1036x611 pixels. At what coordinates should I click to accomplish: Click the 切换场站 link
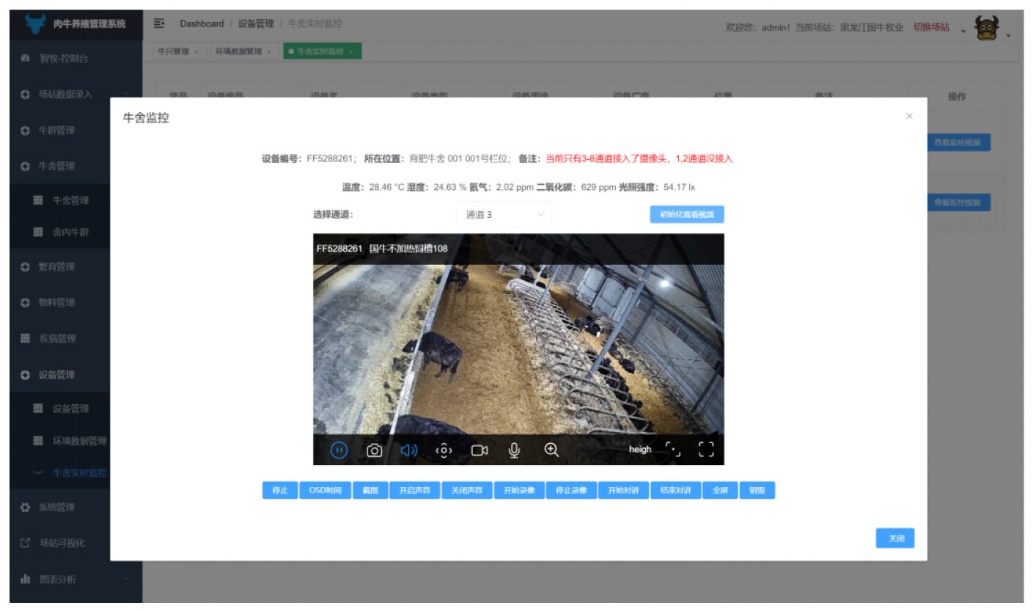pos(931,27)
